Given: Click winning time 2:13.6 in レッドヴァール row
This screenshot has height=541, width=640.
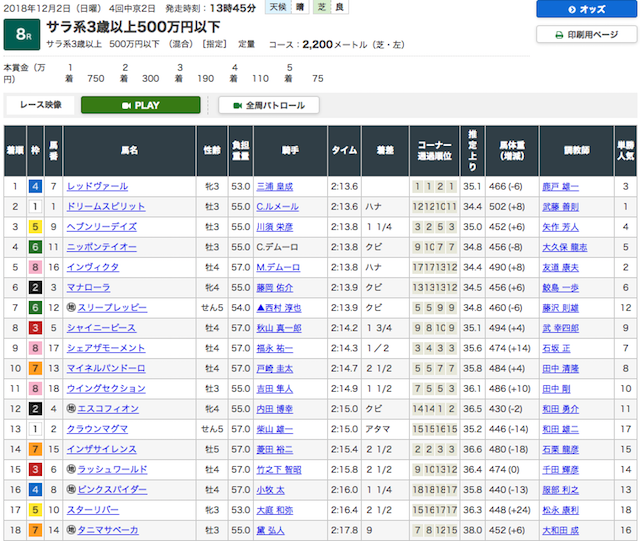Looking at the screenshot, I should 344,187.
